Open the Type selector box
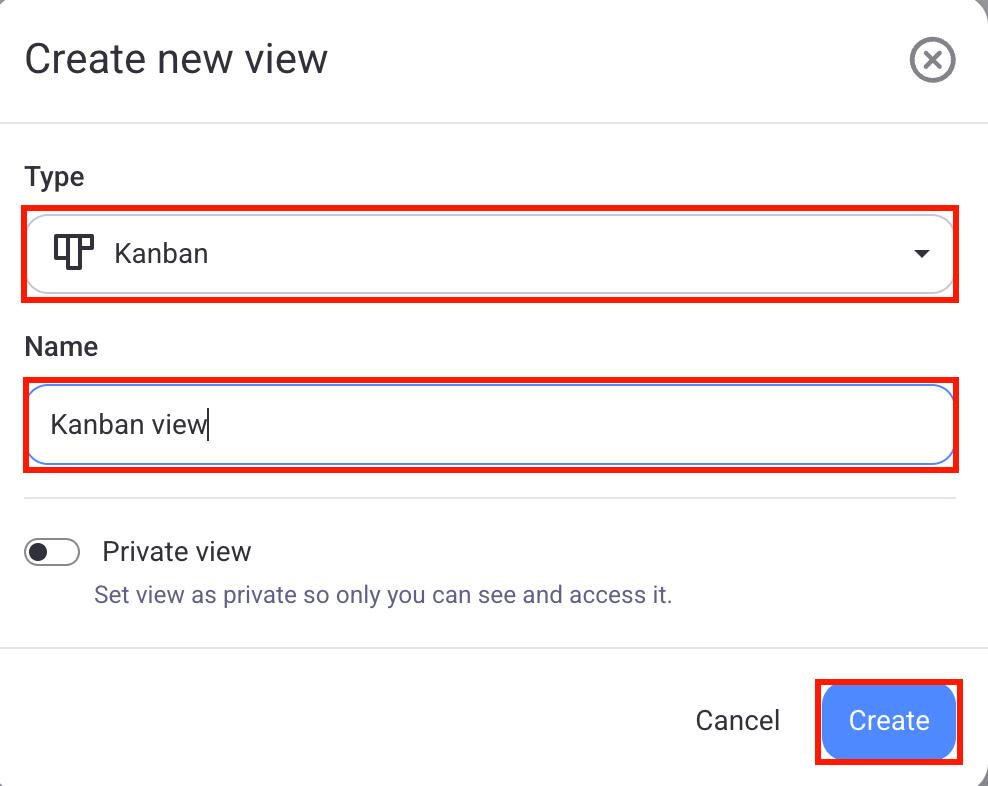Screen dimensions: 988x786 [x=490, y=254]
